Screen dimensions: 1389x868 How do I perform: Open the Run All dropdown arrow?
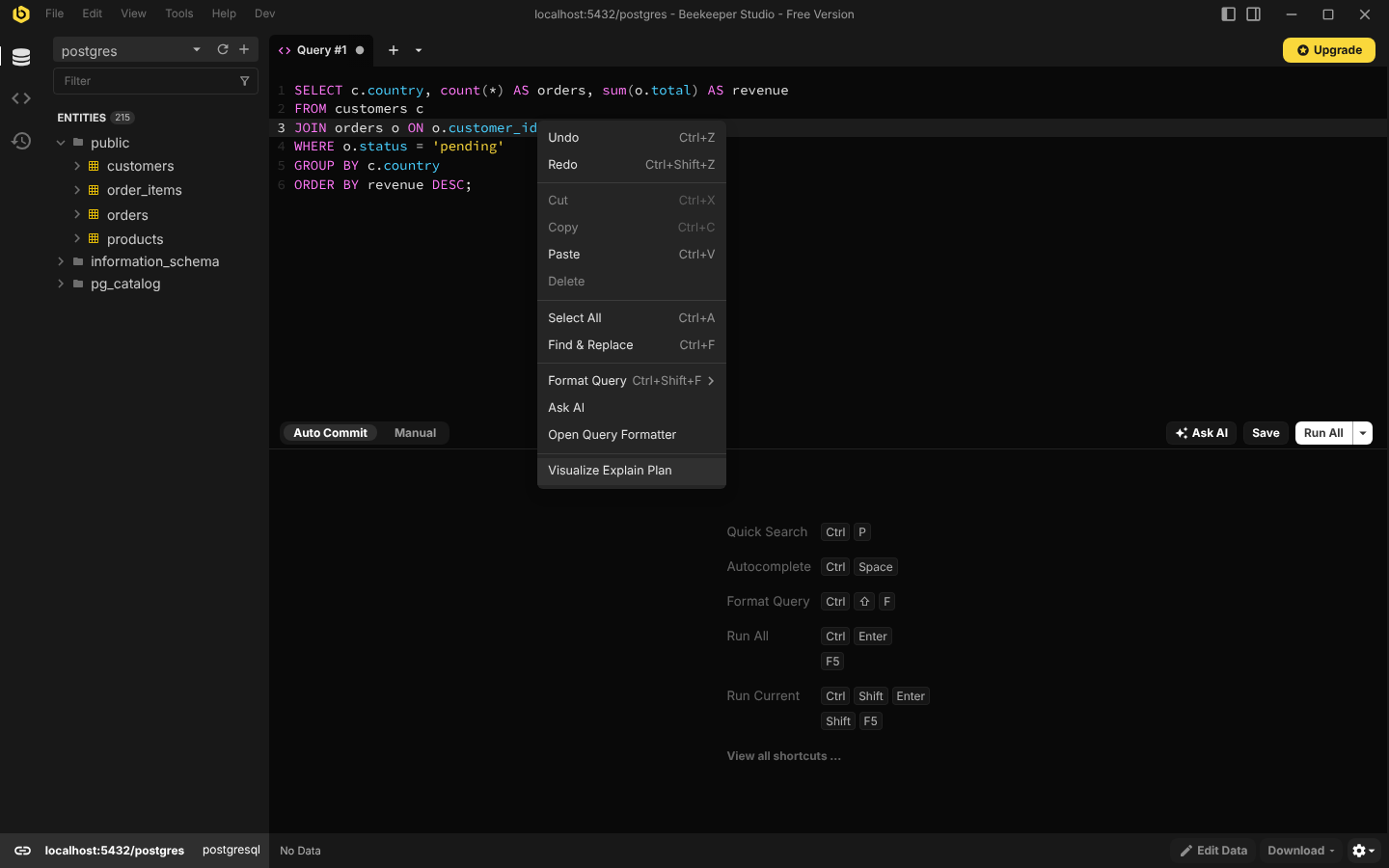1363,433
